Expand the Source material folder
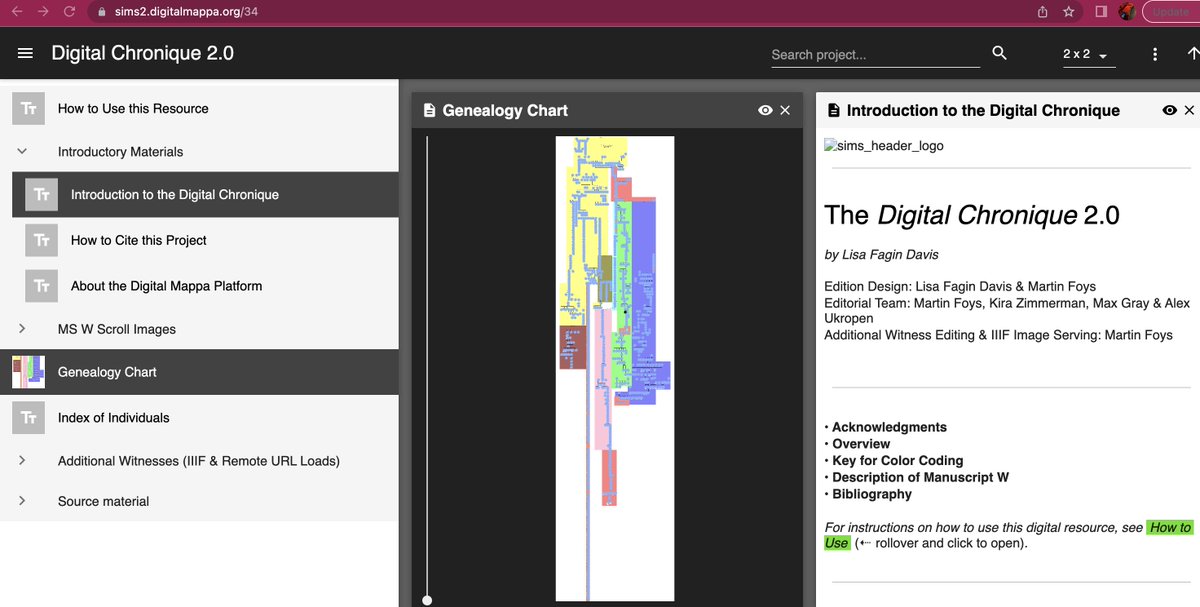This screenshot has height=607, width=1200. (22, 500)
